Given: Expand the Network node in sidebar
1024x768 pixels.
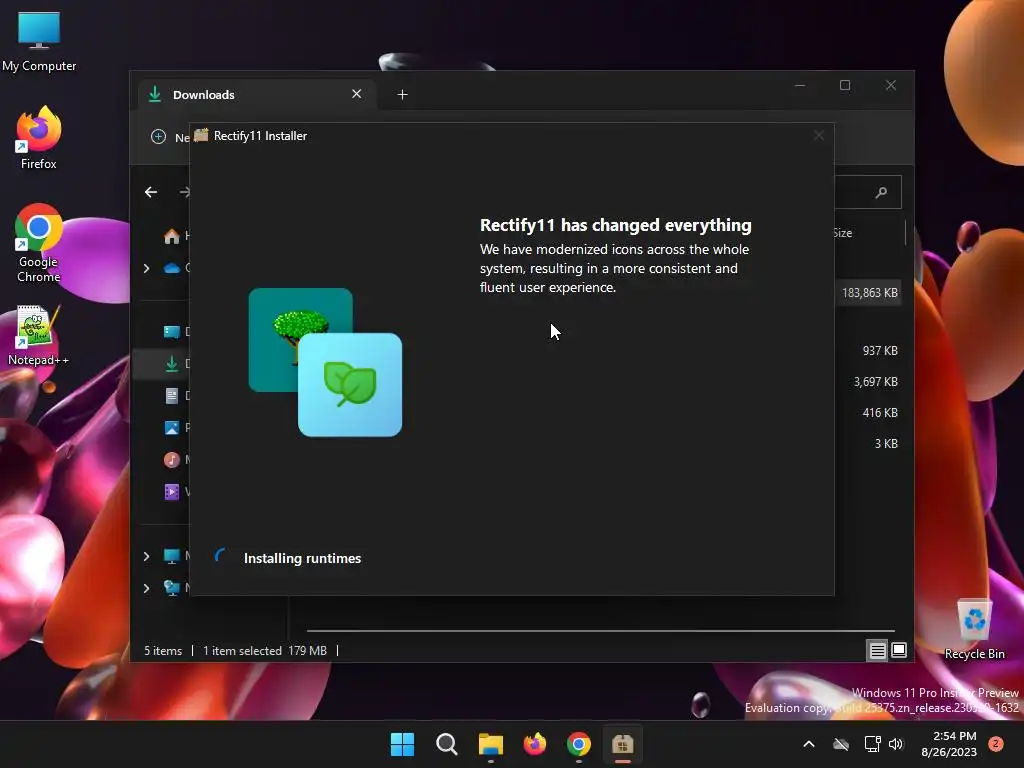Looking at the screenshot, I should point(146,588).
